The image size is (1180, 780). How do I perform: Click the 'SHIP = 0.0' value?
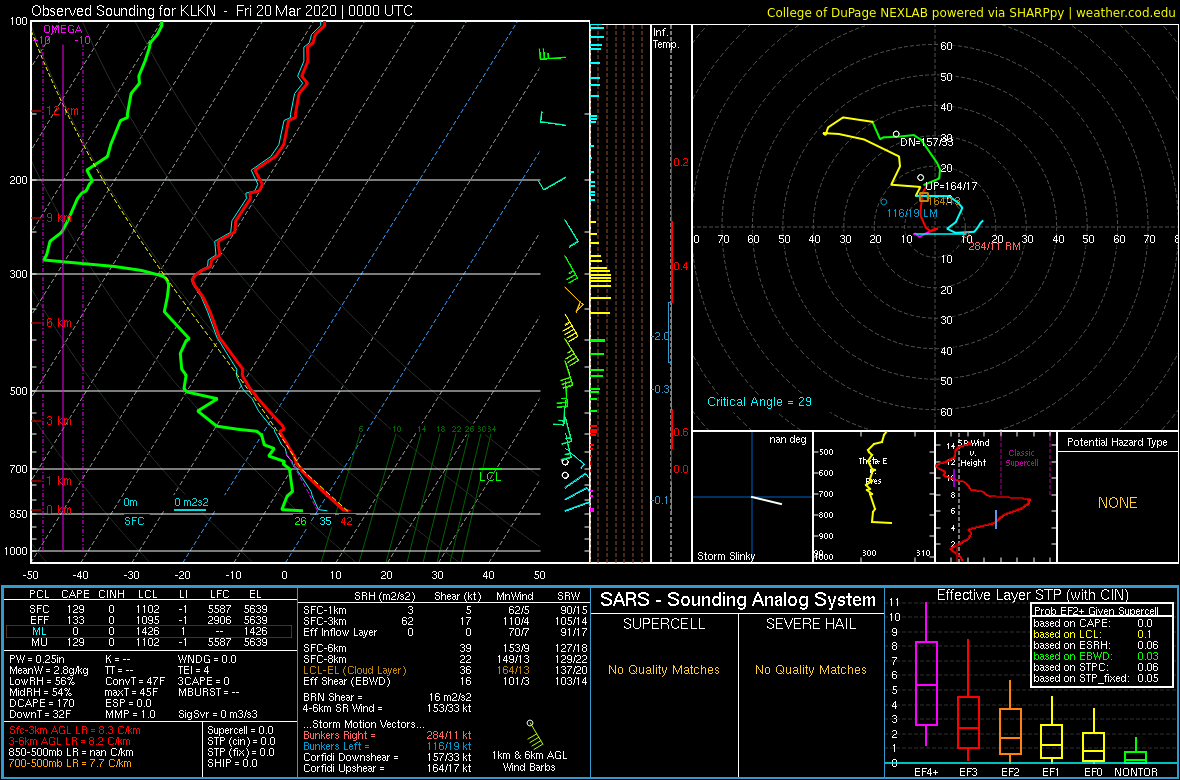pyautogui.click(x=233, y=763)
